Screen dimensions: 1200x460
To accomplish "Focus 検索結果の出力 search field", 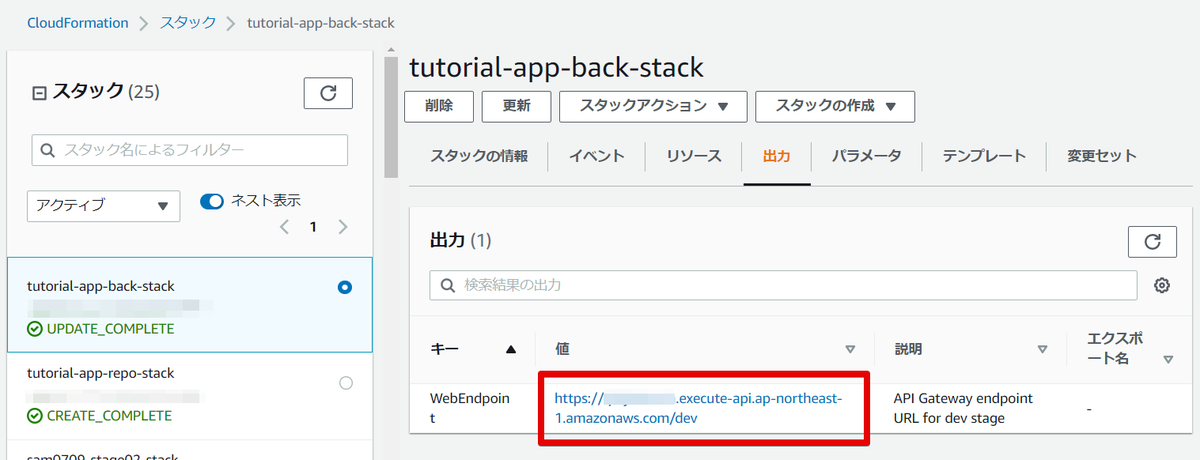I will [x=783, y=285].
